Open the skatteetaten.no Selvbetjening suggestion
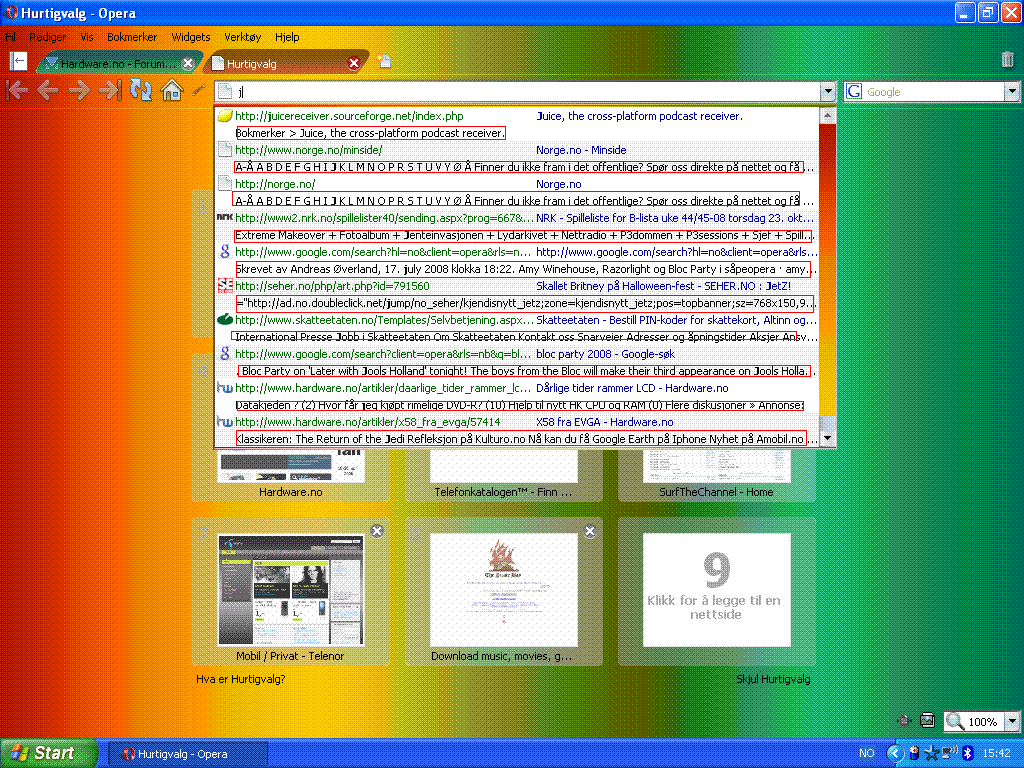The image size is (1024, 768). pos(517,328)
